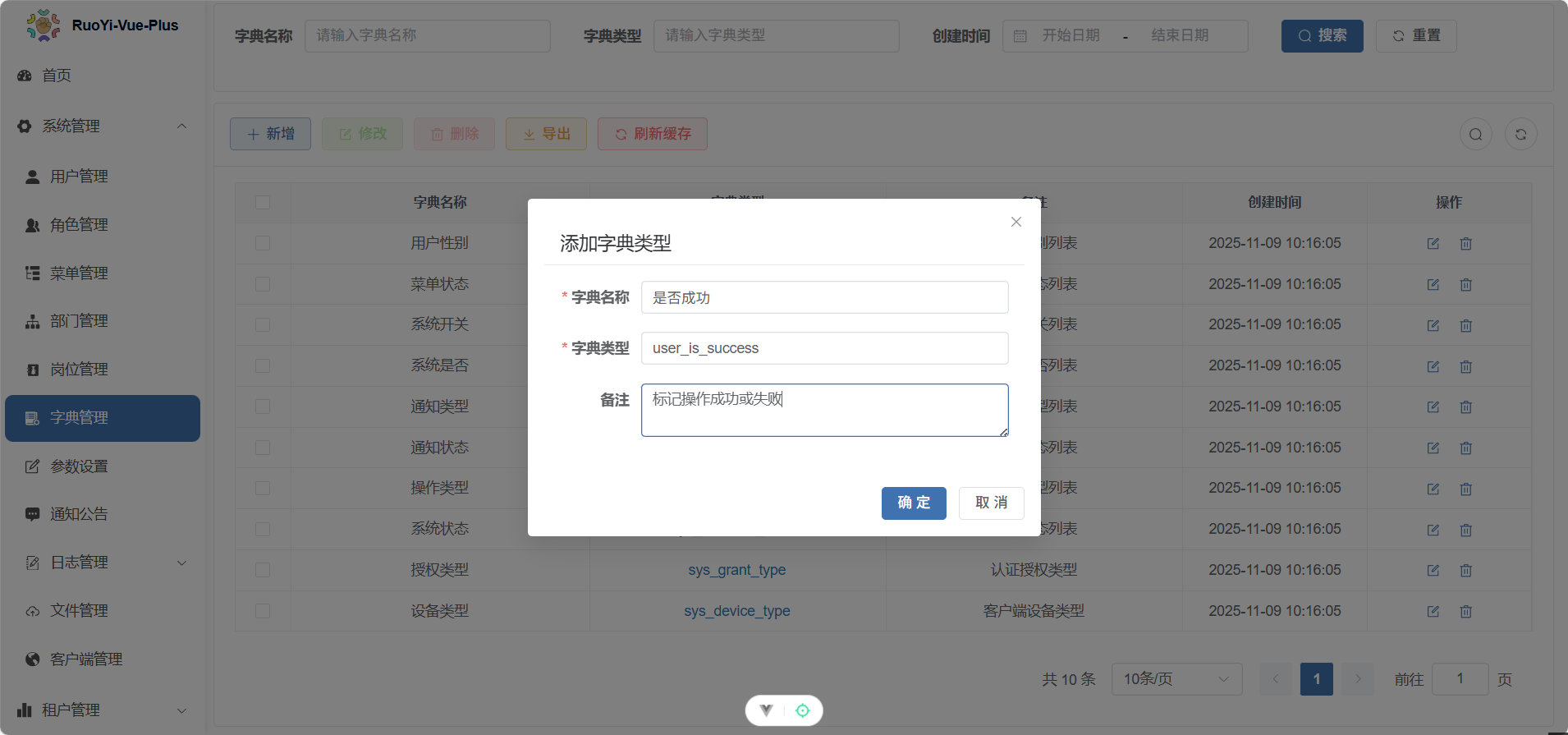Click the RuoYi-Vue-Plus logo icon
The width and height of the screenshot is (1568, 735).
click(43, 25)
